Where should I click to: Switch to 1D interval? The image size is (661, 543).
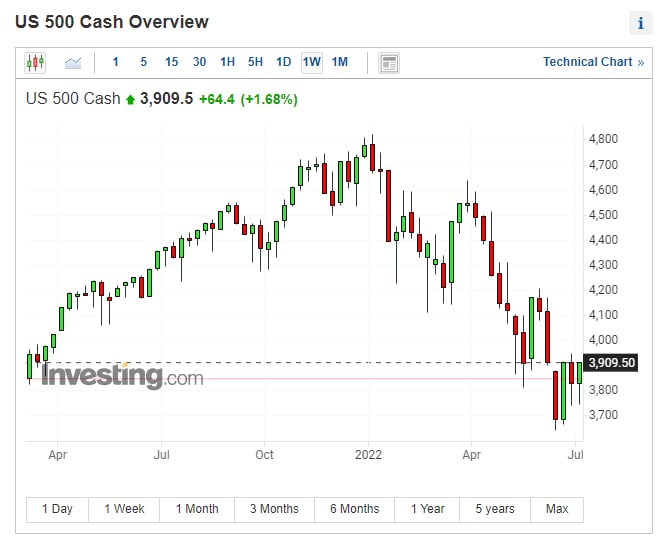[283, 62]
